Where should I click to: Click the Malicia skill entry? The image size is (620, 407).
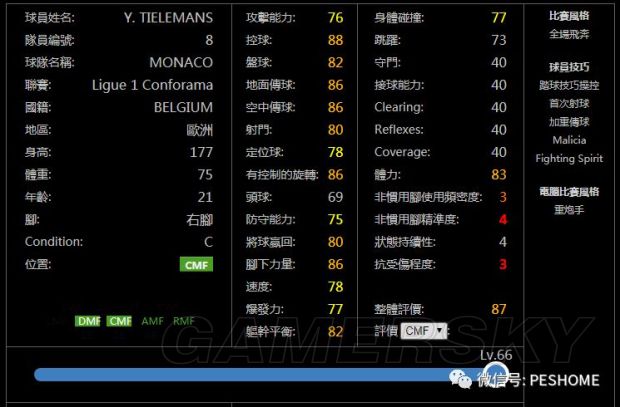click(569, 140)
